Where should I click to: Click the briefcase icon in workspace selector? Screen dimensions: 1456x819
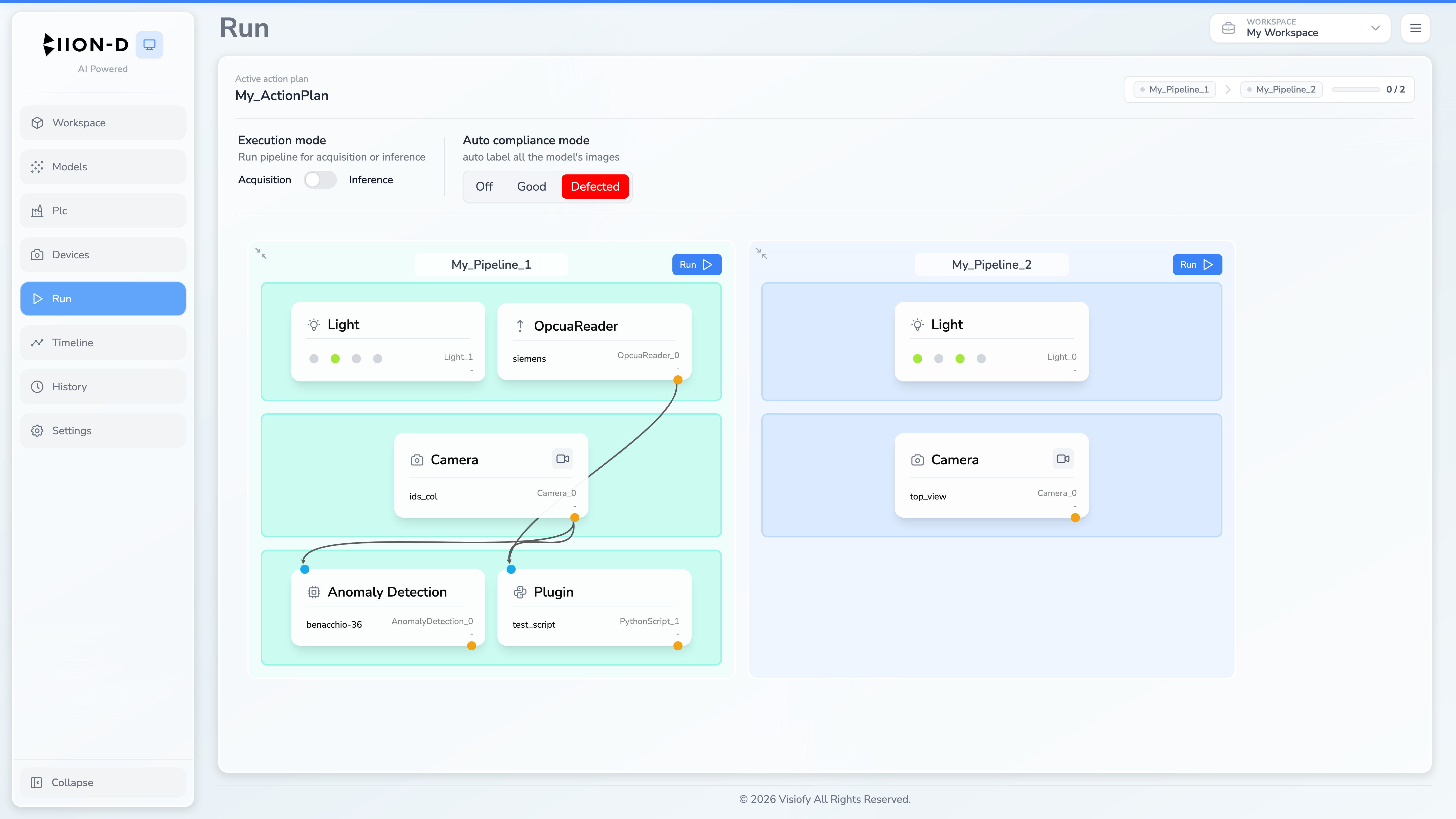click(x=1228, y=28)
